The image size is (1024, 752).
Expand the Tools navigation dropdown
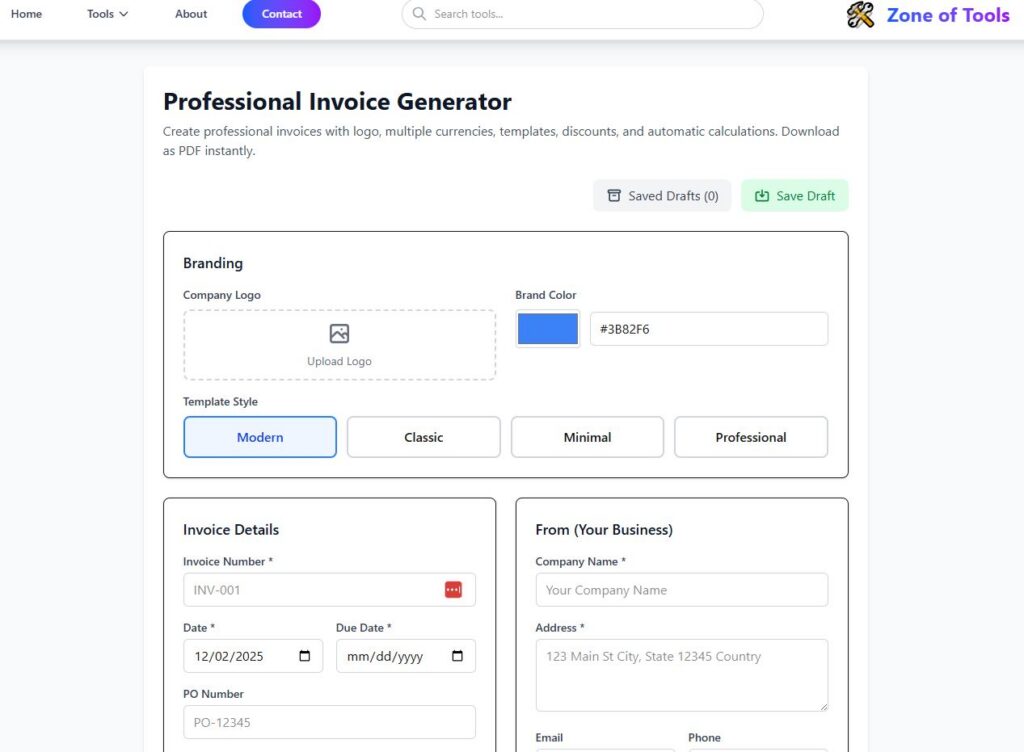click(106, 14)
